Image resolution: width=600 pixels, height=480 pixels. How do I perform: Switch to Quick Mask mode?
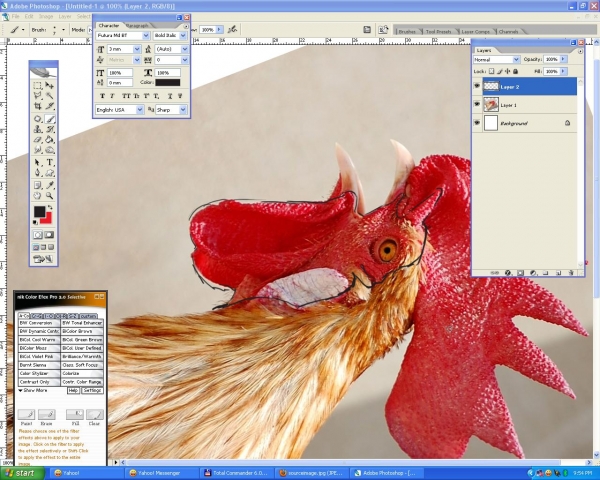[x=49, y=235]
